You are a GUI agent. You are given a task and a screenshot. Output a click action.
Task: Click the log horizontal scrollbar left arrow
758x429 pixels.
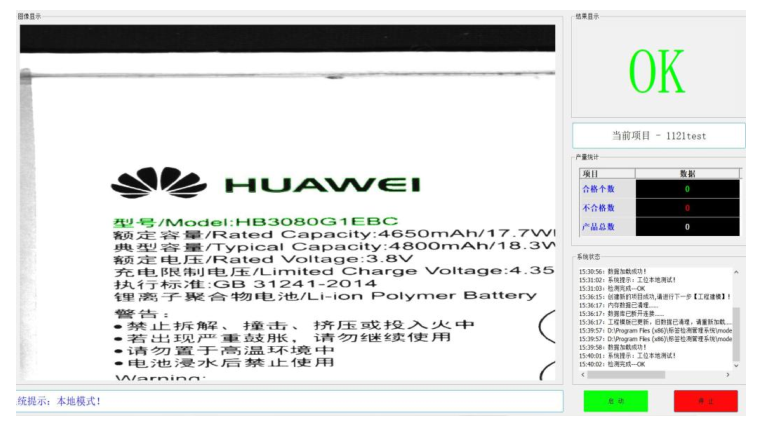tap(583, 375)
